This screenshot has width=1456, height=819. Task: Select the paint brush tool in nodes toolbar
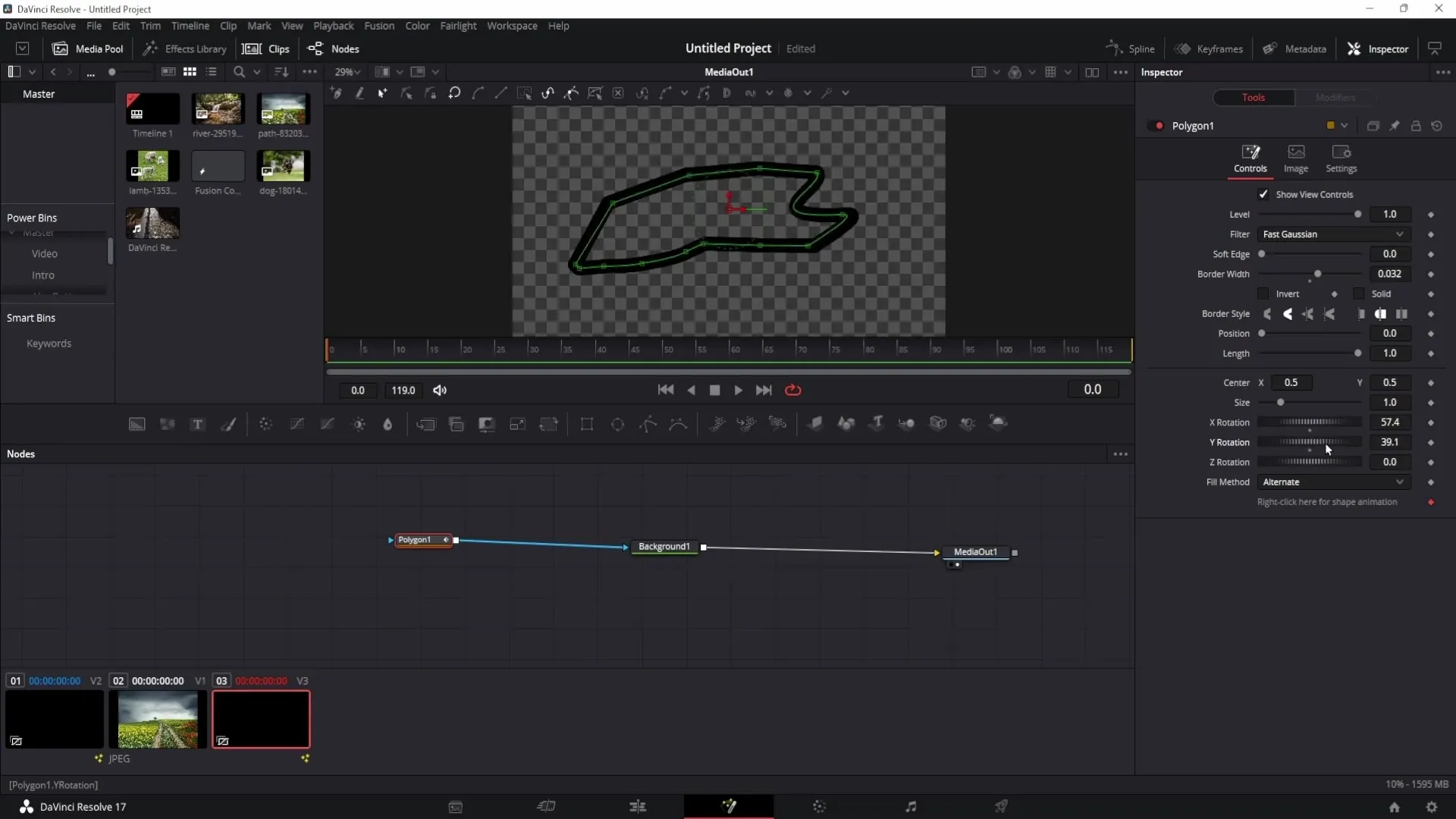coord(230,424)
